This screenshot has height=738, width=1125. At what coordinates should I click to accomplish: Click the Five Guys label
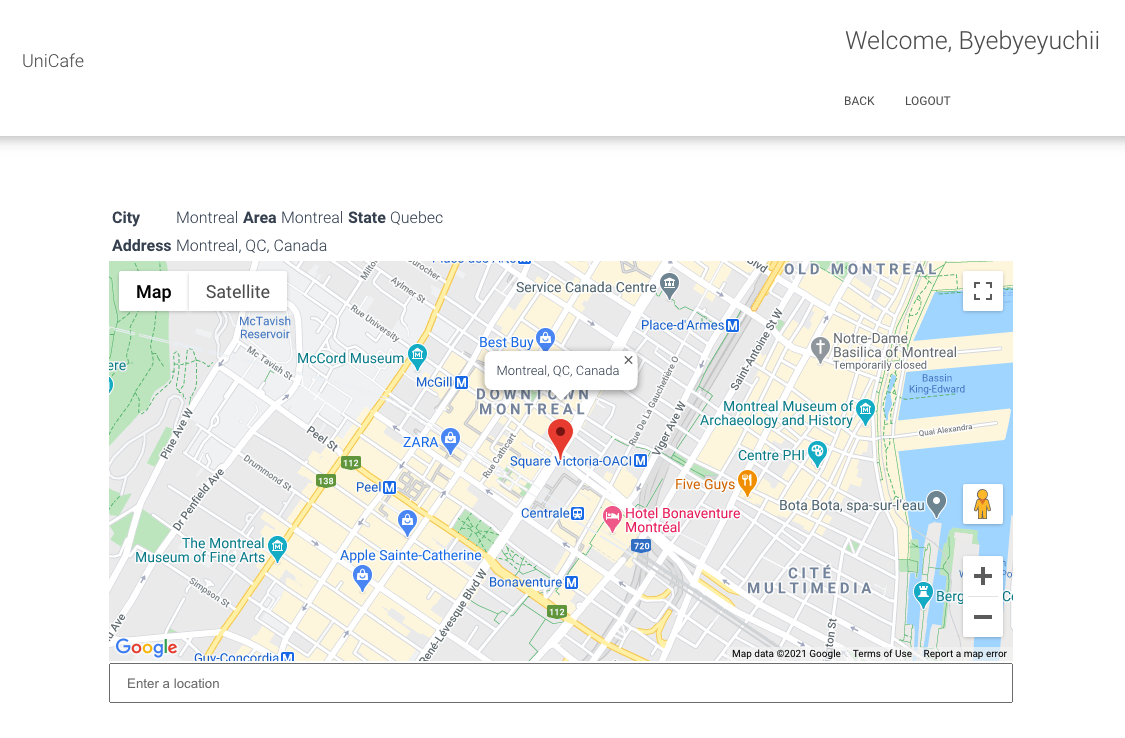coord(705,484)
